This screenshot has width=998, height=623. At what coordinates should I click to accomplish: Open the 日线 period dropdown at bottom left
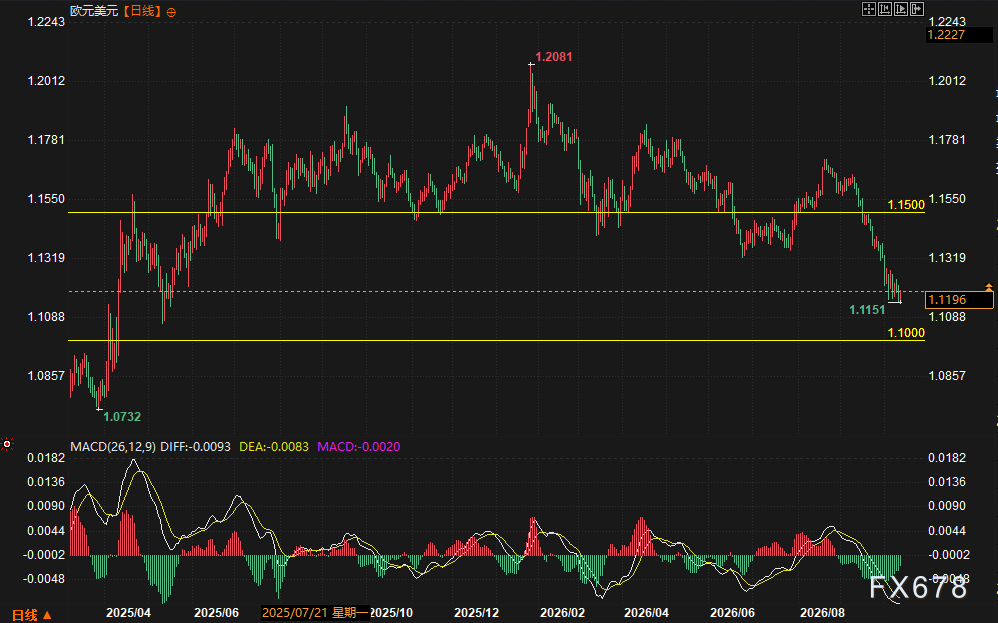32,615
